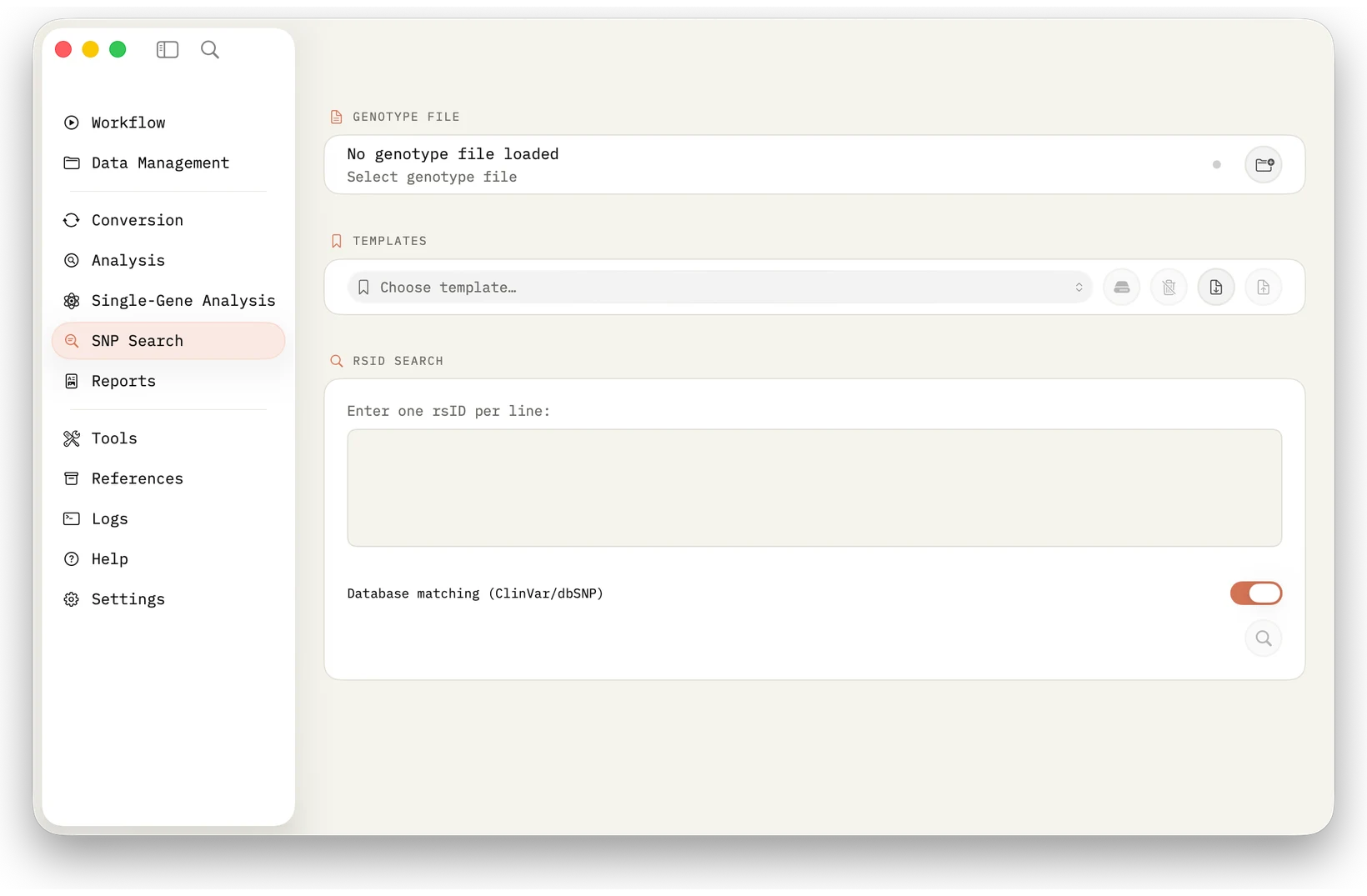This screenshot has height=896, width=1367.
Task: Open the search magnifier in the title bar
Action: coord(210,50)
